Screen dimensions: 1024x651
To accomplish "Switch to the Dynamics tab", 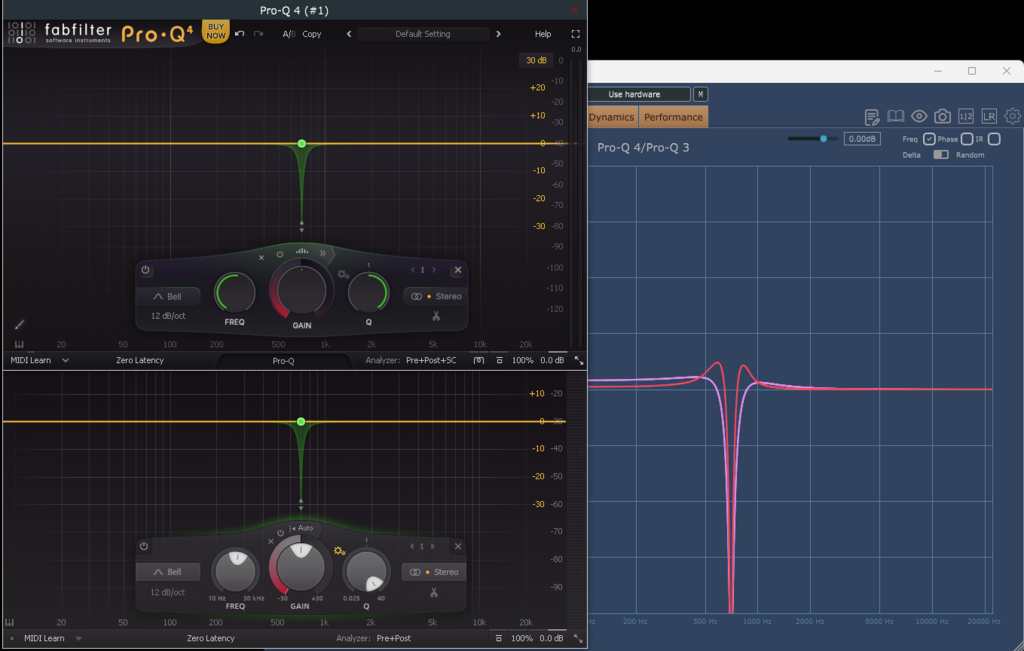I will point(611,117).
